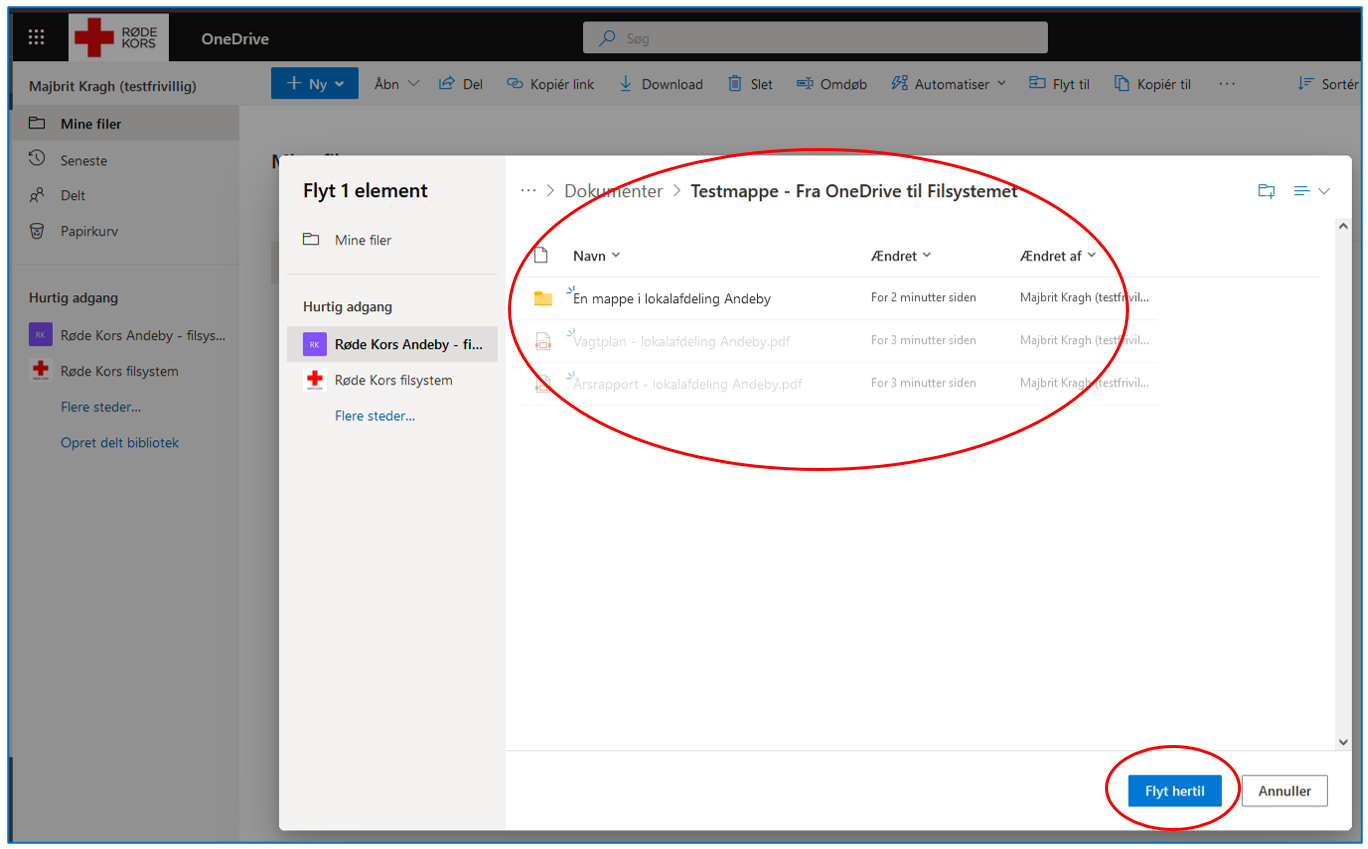Click file type column header icon
1368x849 pixels.
coord(541,255)
